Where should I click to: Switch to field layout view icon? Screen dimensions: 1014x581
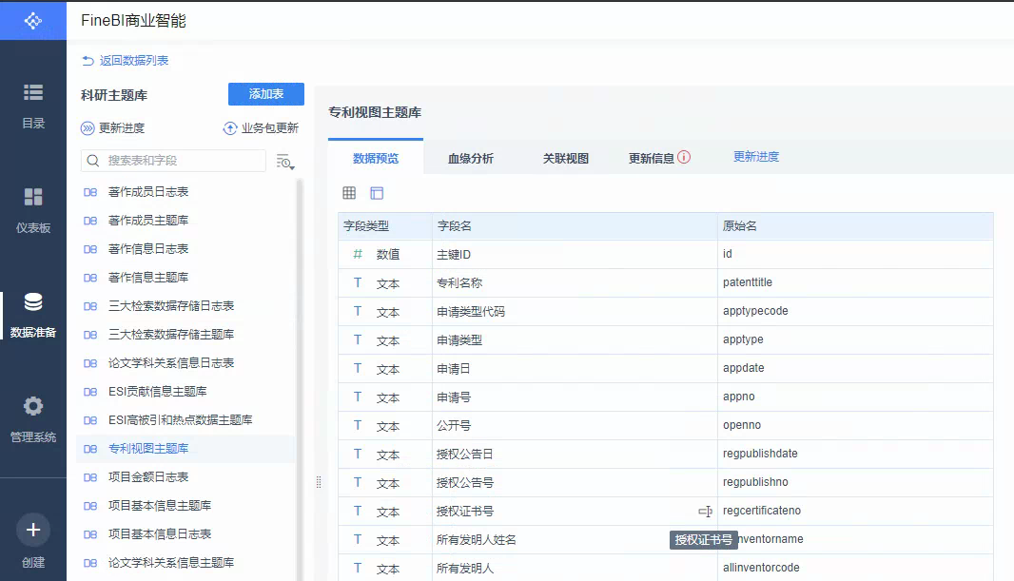pyautogui.click(x=377, y=193)
